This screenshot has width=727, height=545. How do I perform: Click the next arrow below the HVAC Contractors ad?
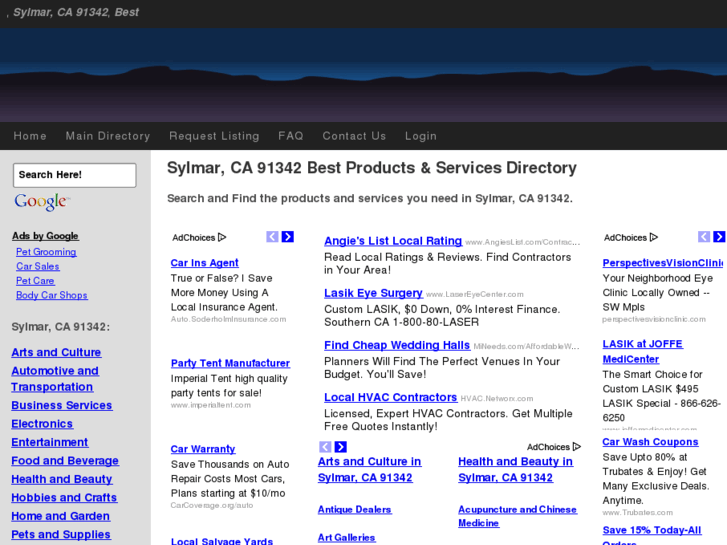341,447
